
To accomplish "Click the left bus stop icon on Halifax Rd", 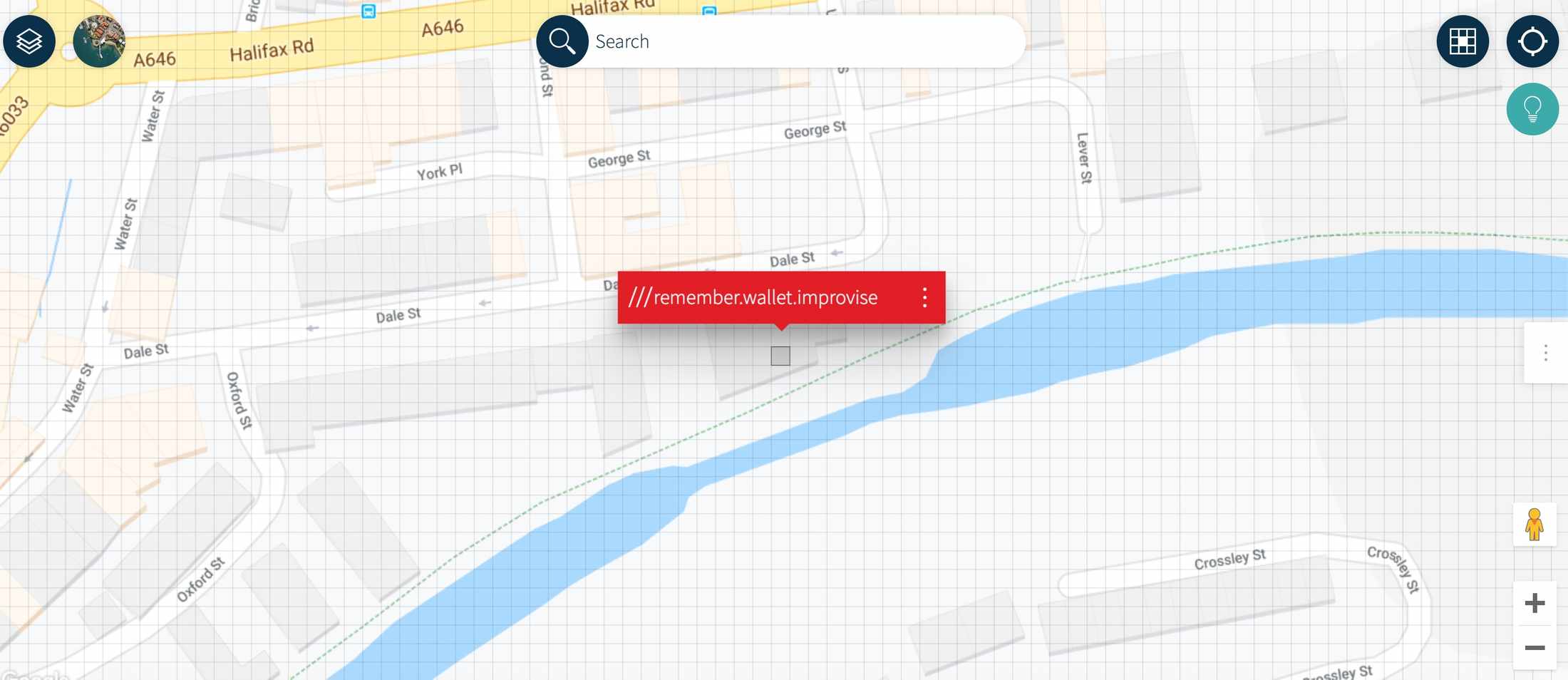I will (368, 11).
